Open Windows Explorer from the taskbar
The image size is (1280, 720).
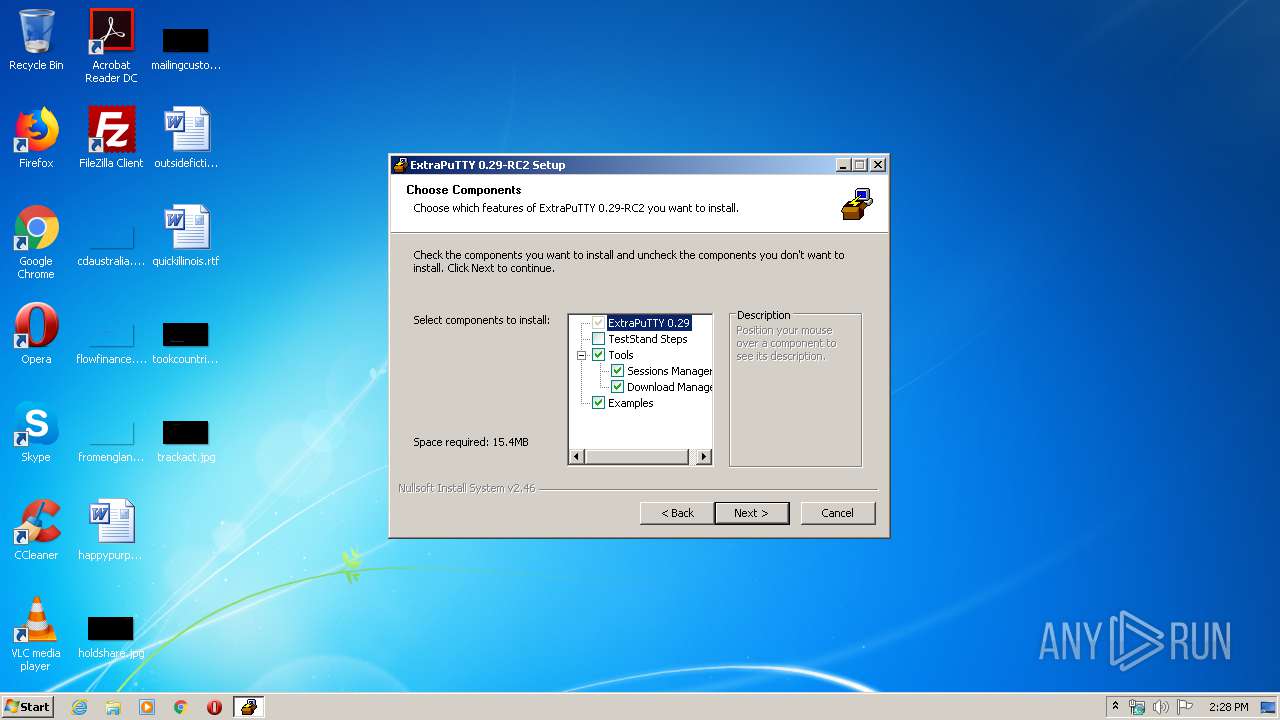pyautogui.click(x=113, y=707)
